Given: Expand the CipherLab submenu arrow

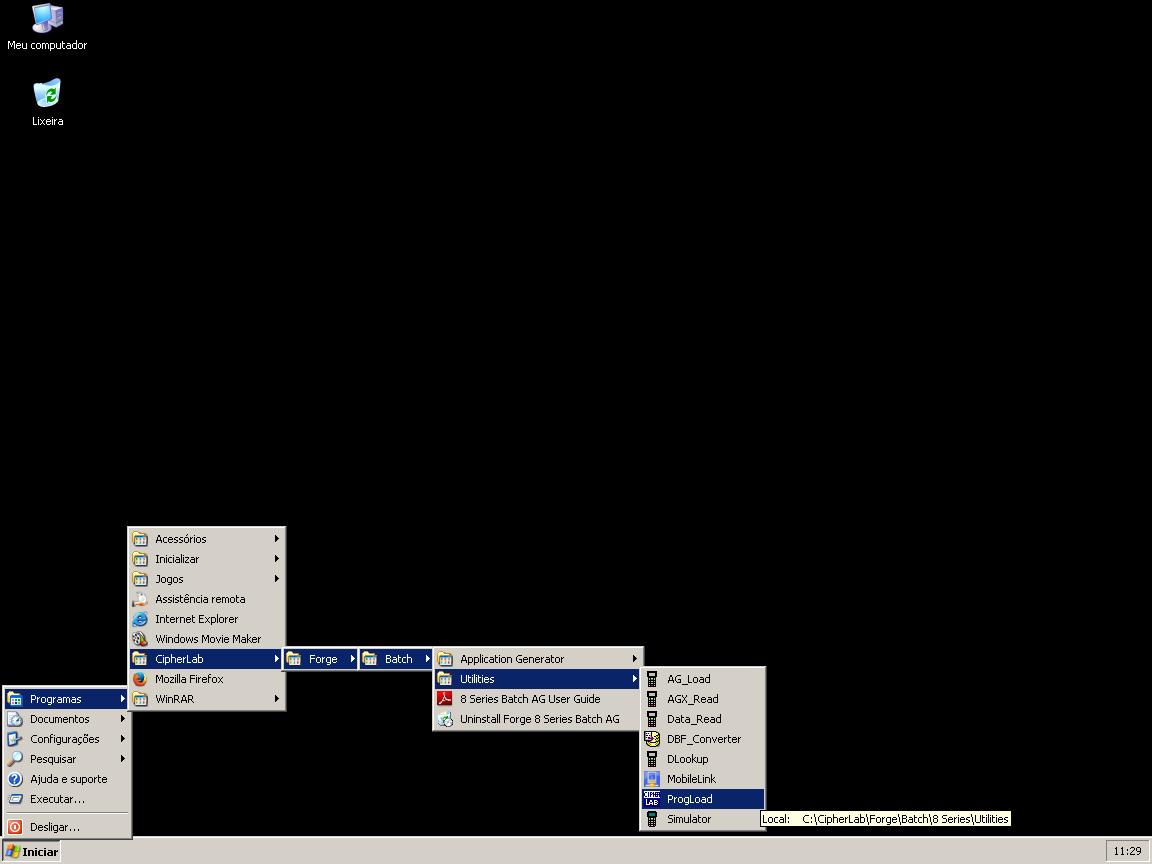Looking at the screenshot, I should tap(276, 659).
